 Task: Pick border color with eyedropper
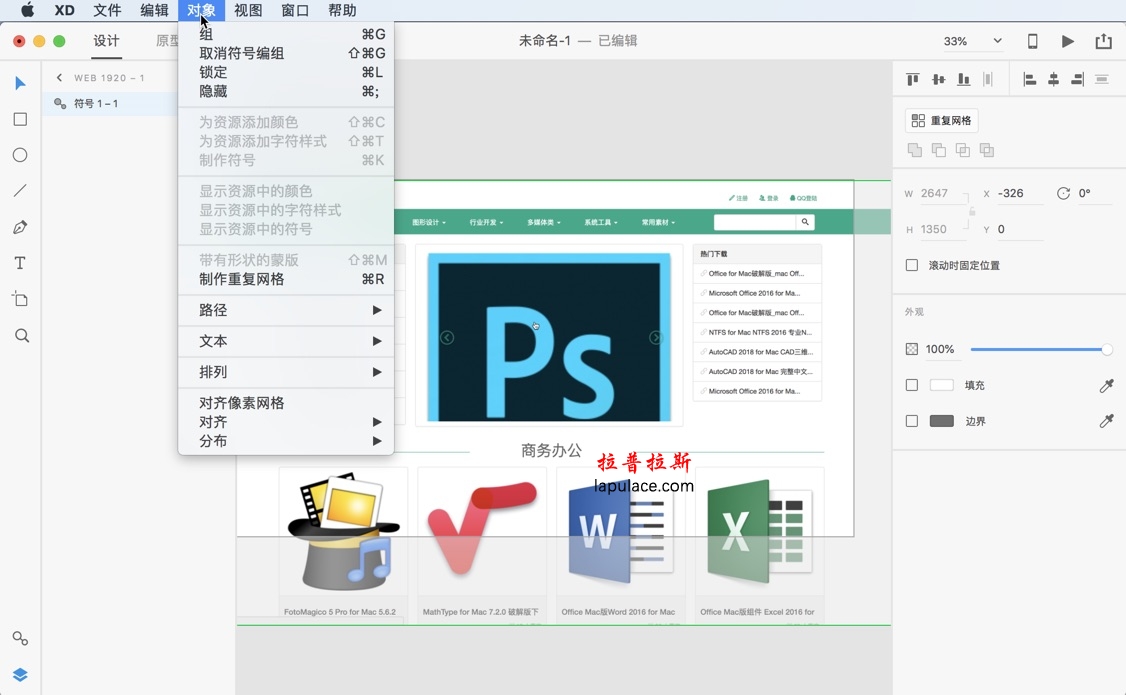1106,421
